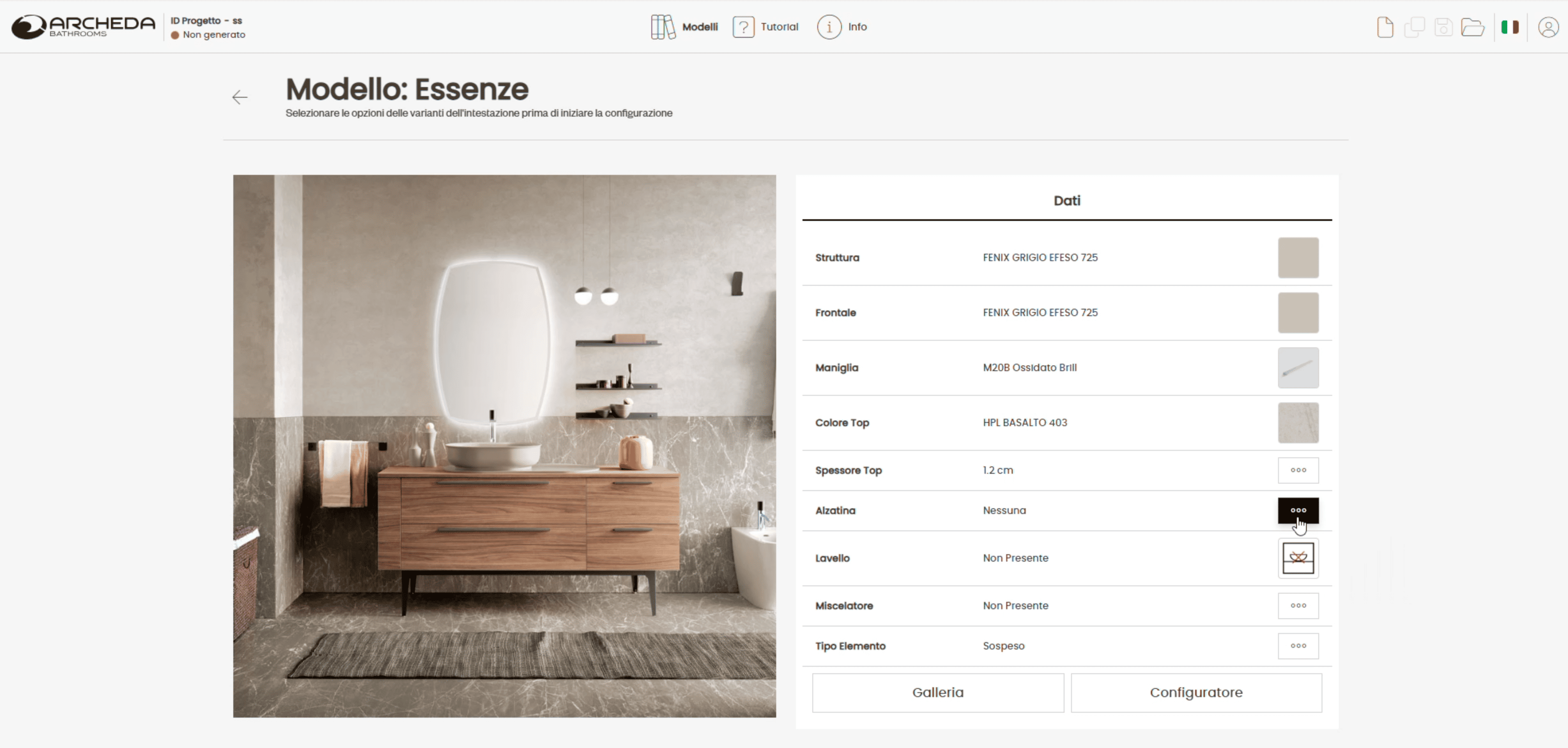Click the Lavello no-sink icon
Screen dimensions: 1568x748
[x=1298, y=558]
